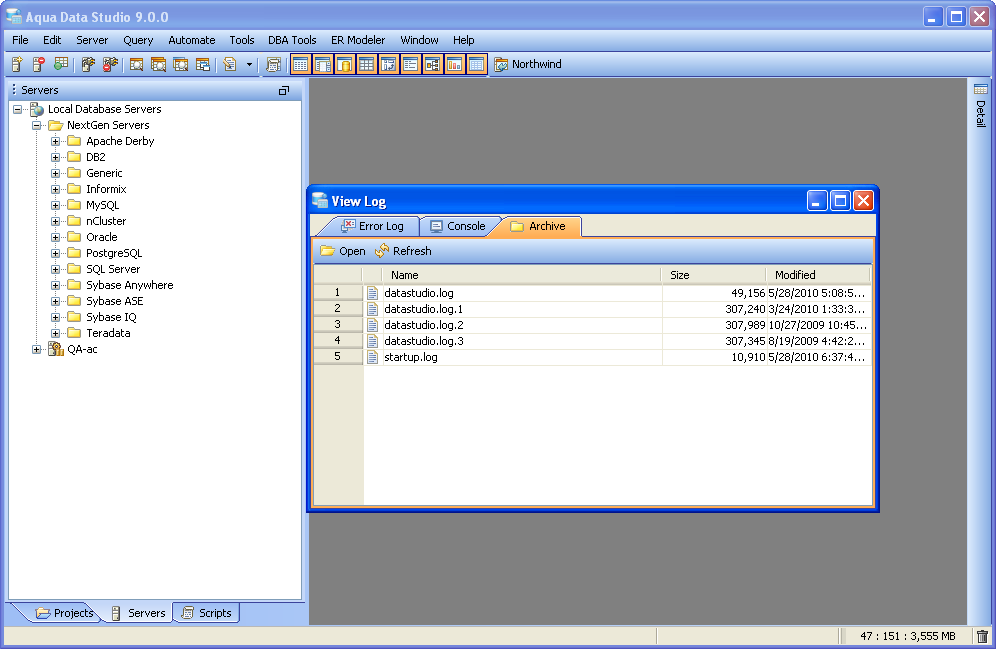Click the connect server plug icon
This screenshot has height=649, width=996.
pyautogui.click(x=88, y=64)
